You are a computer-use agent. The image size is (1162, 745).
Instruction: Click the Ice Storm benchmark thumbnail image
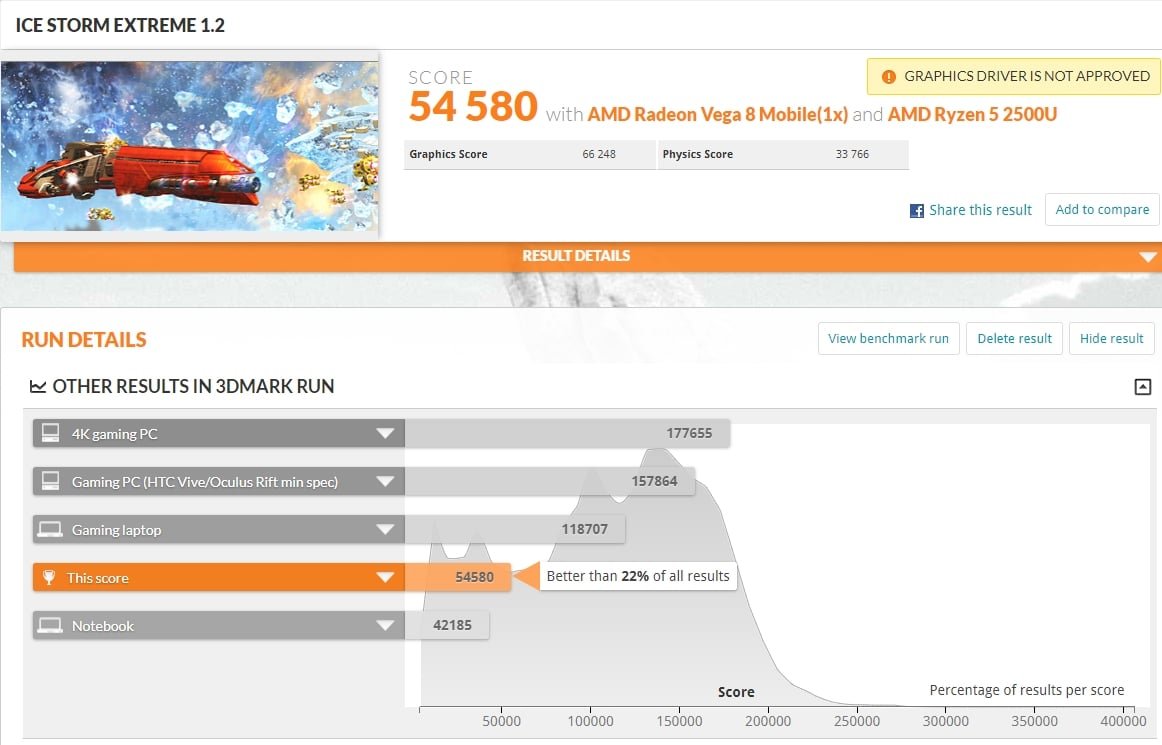click(x=190, y=146)
